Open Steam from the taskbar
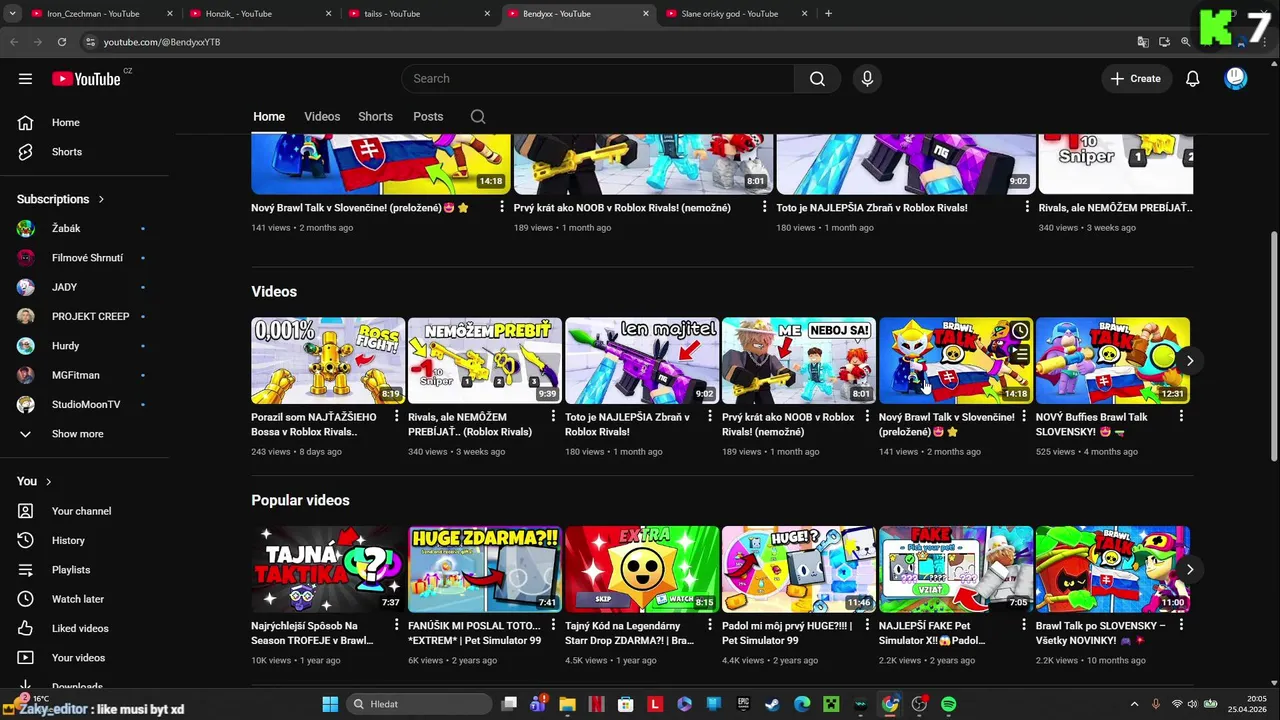Image resolution: width=1280 pixels, height=720 pixels. point(772,704)
